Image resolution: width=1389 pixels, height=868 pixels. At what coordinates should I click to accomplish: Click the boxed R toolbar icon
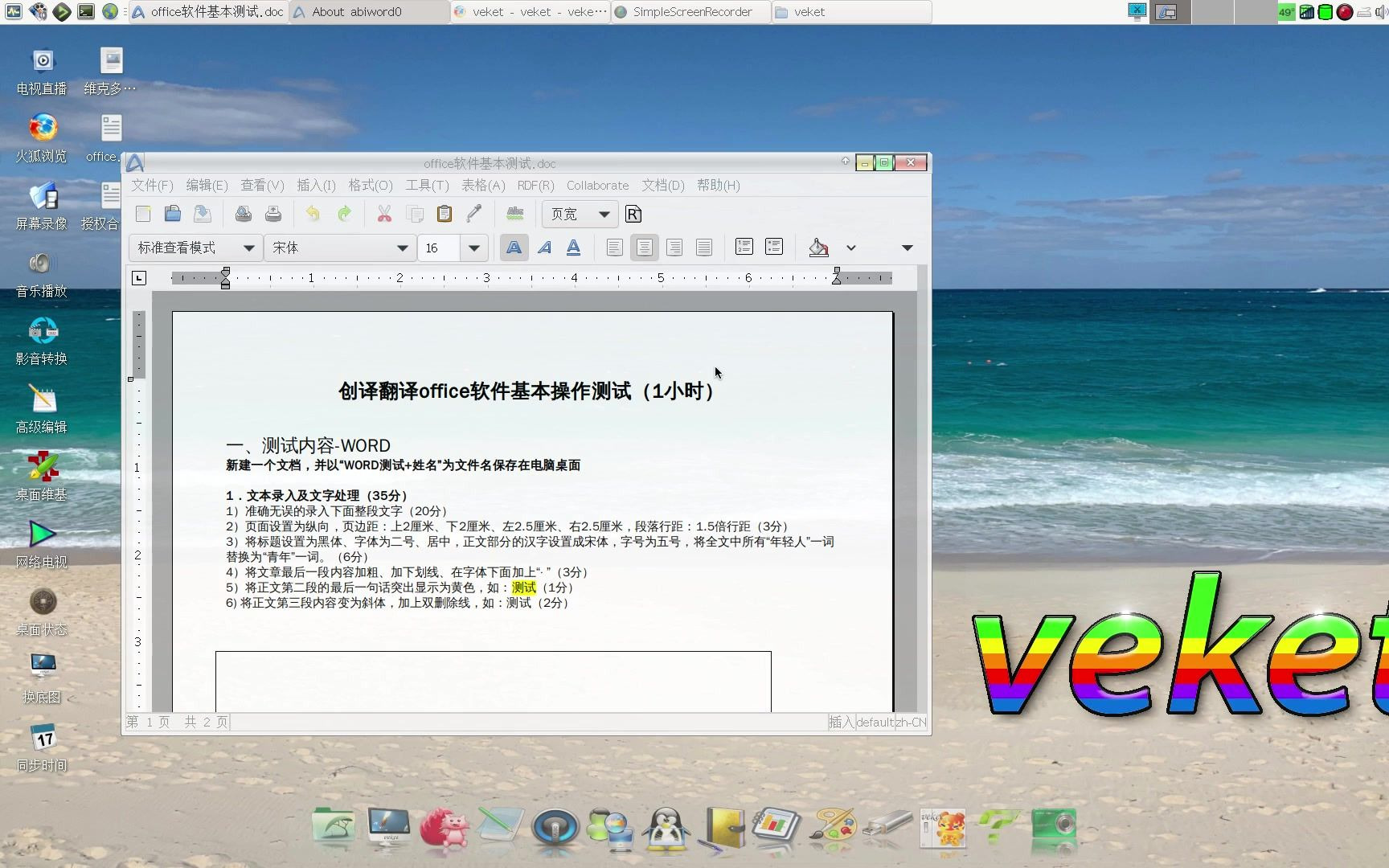[633, 214]
